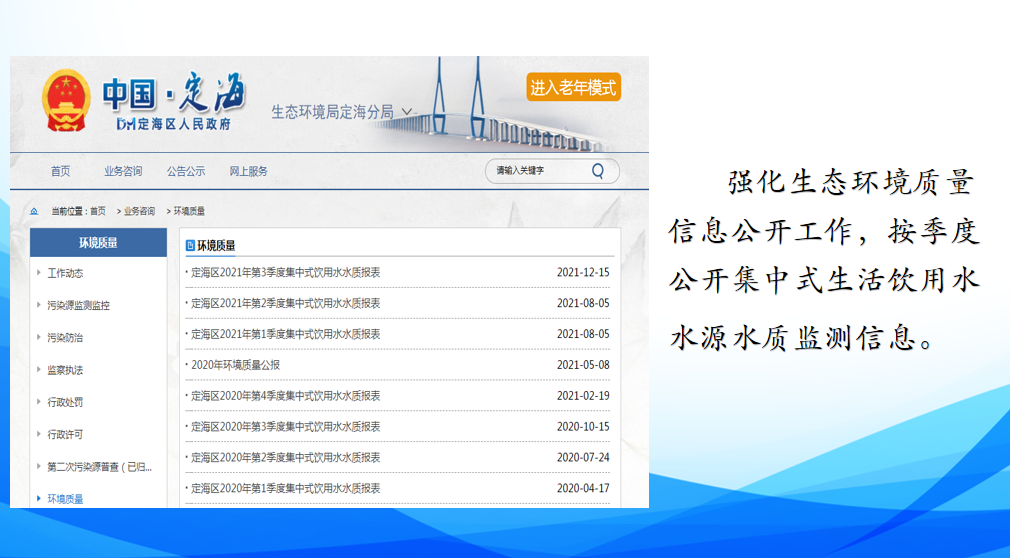The height and width of the screenshot is (558, 1010).
Task: Click the home icon in breadcrumb
Action: (x=34, y=212)
